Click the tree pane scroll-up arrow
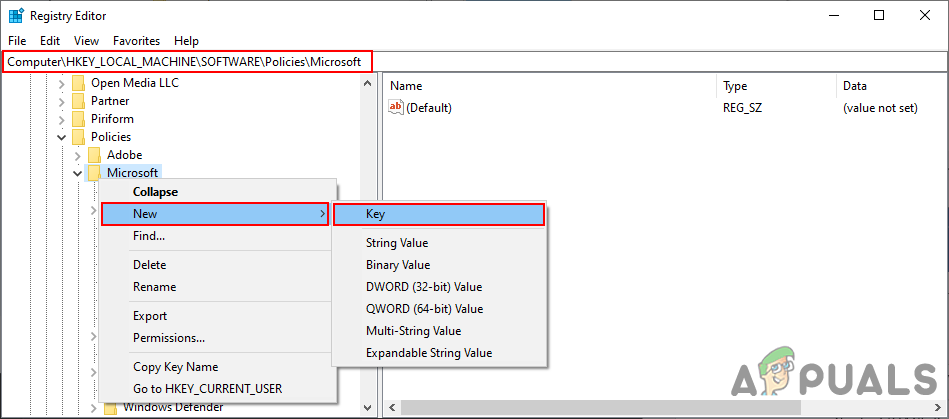 click(x=367, y=83)
